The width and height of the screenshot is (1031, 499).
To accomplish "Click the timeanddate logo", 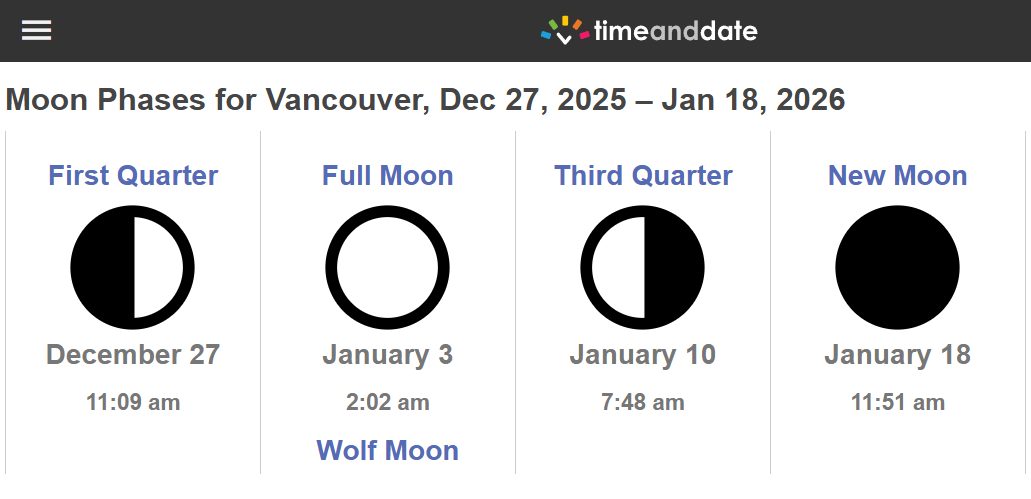I will tap(649, 30).
